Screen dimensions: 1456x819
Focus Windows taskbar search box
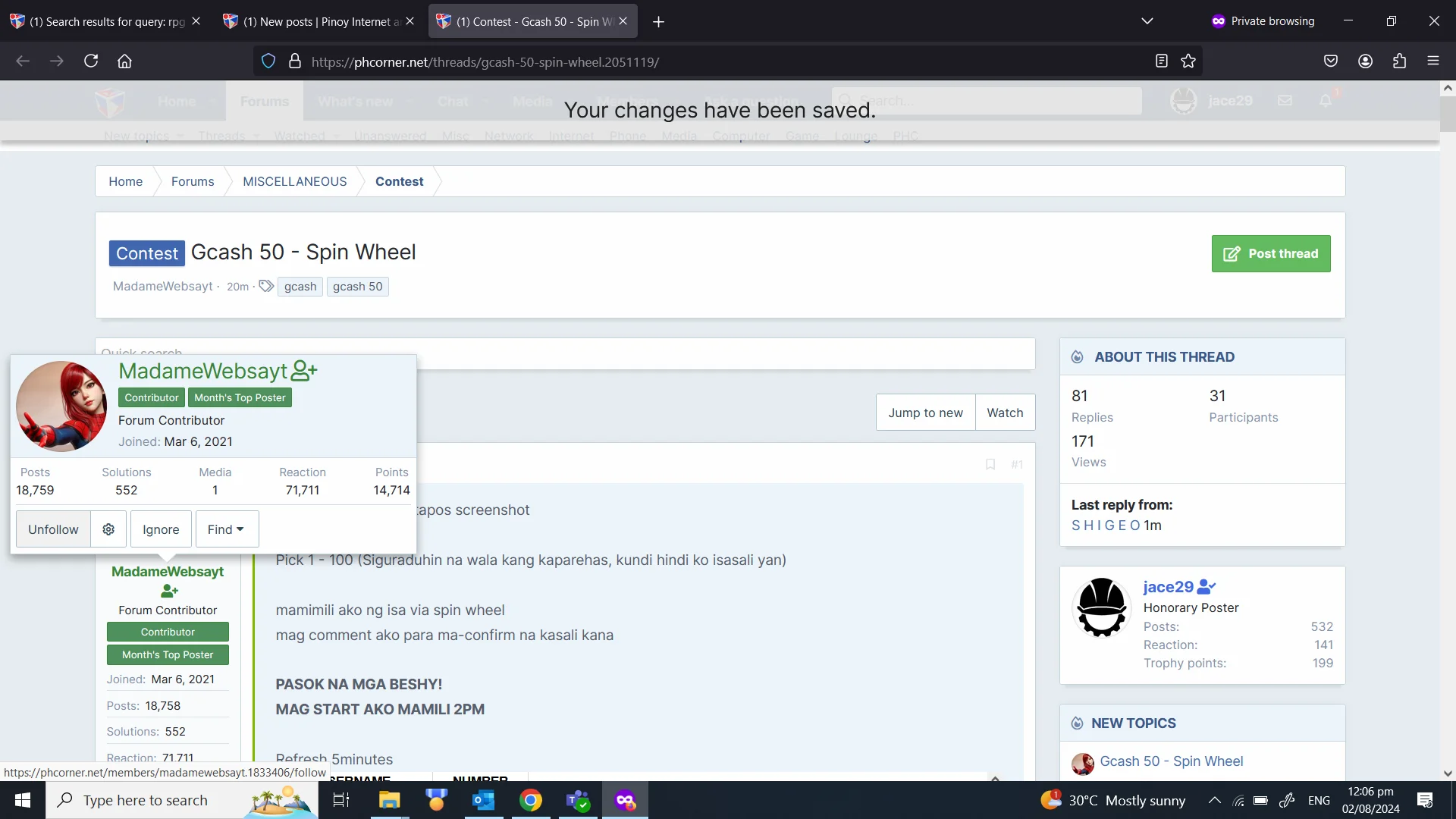click(x=182, y=800)
